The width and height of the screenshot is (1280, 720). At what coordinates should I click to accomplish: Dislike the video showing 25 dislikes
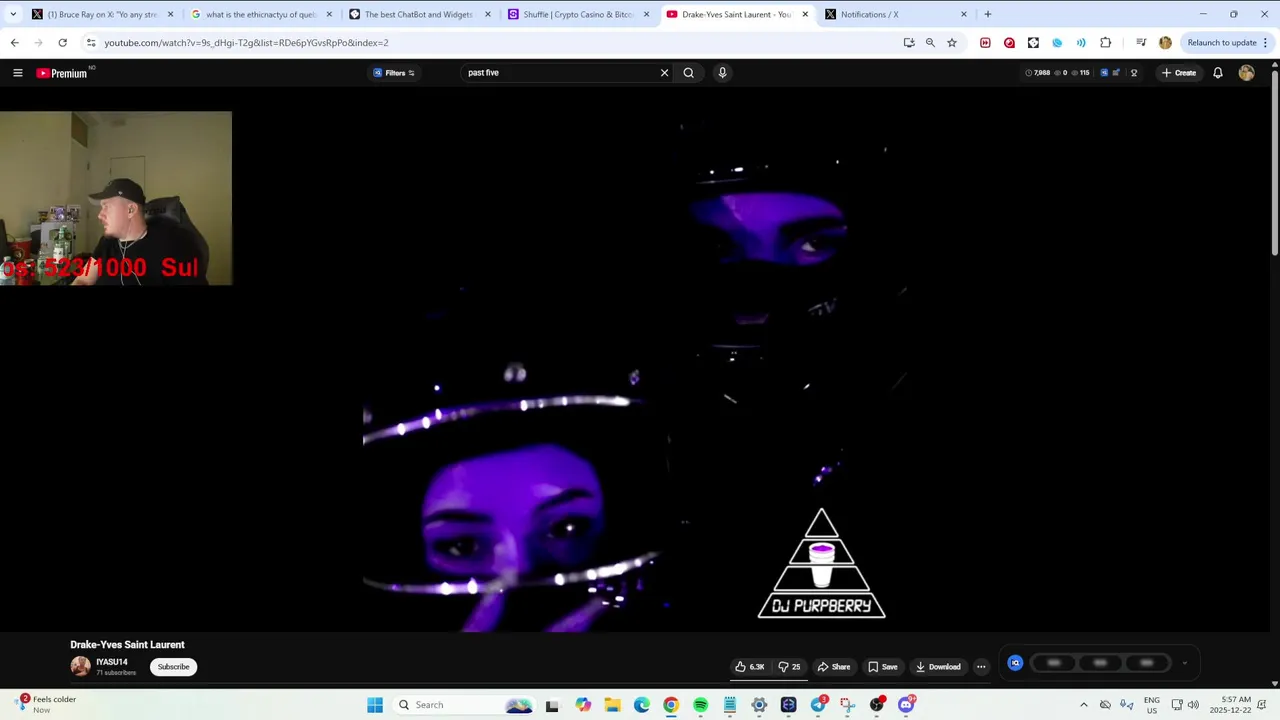[789, 667]
